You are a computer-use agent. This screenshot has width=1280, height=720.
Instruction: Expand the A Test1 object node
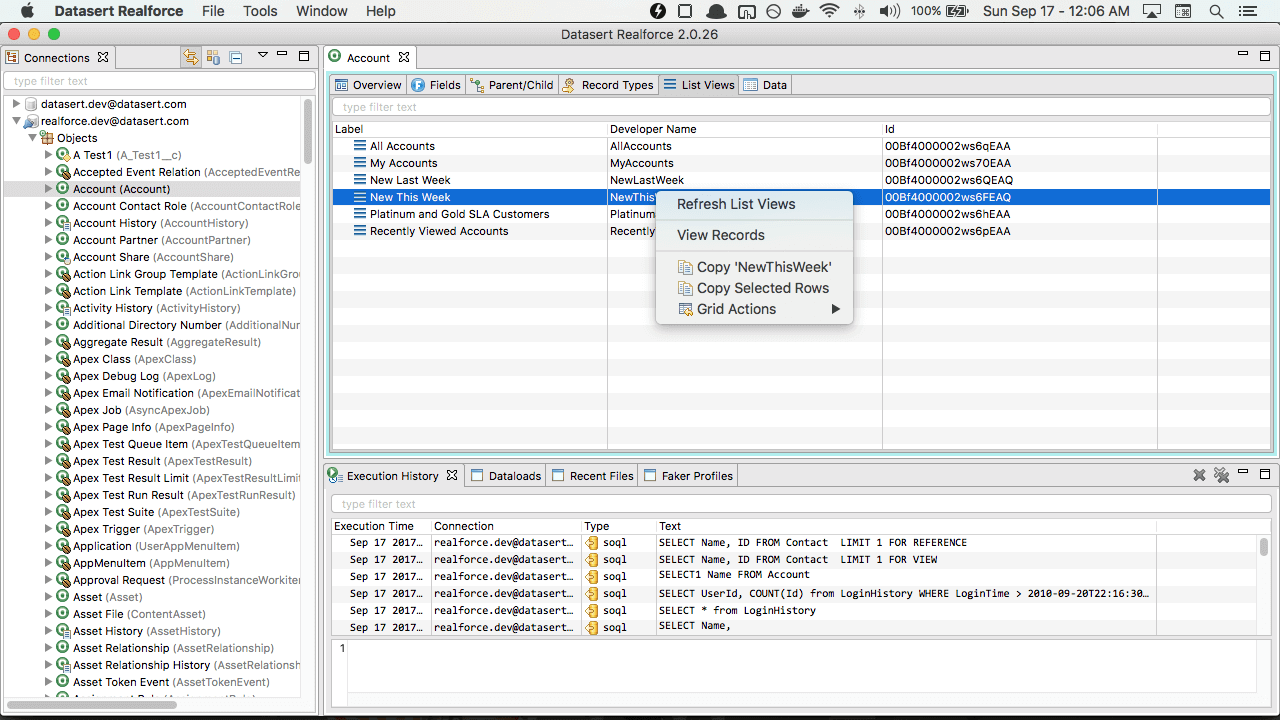pos(48,155)
